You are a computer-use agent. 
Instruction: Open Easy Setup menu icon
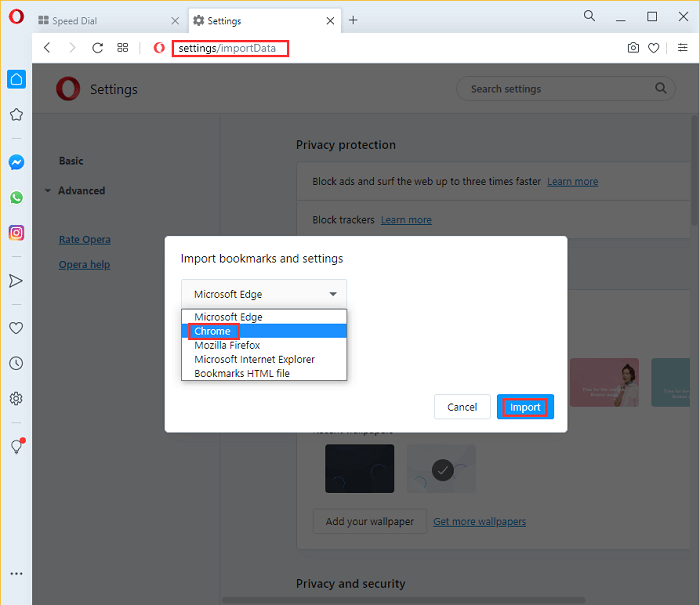pos(683,47)
